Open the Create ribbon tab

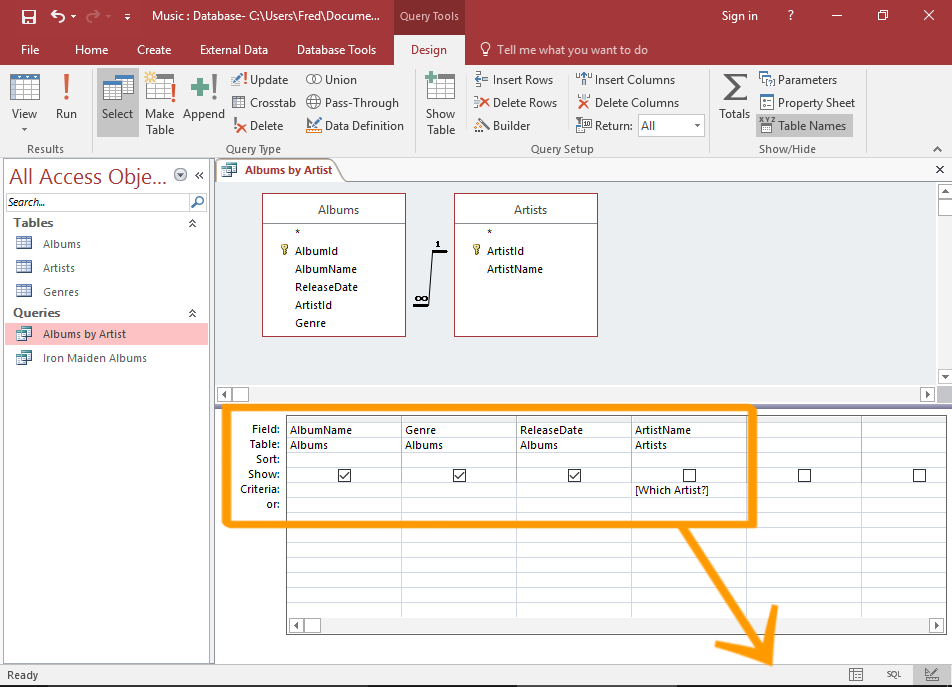pos(154,49)
